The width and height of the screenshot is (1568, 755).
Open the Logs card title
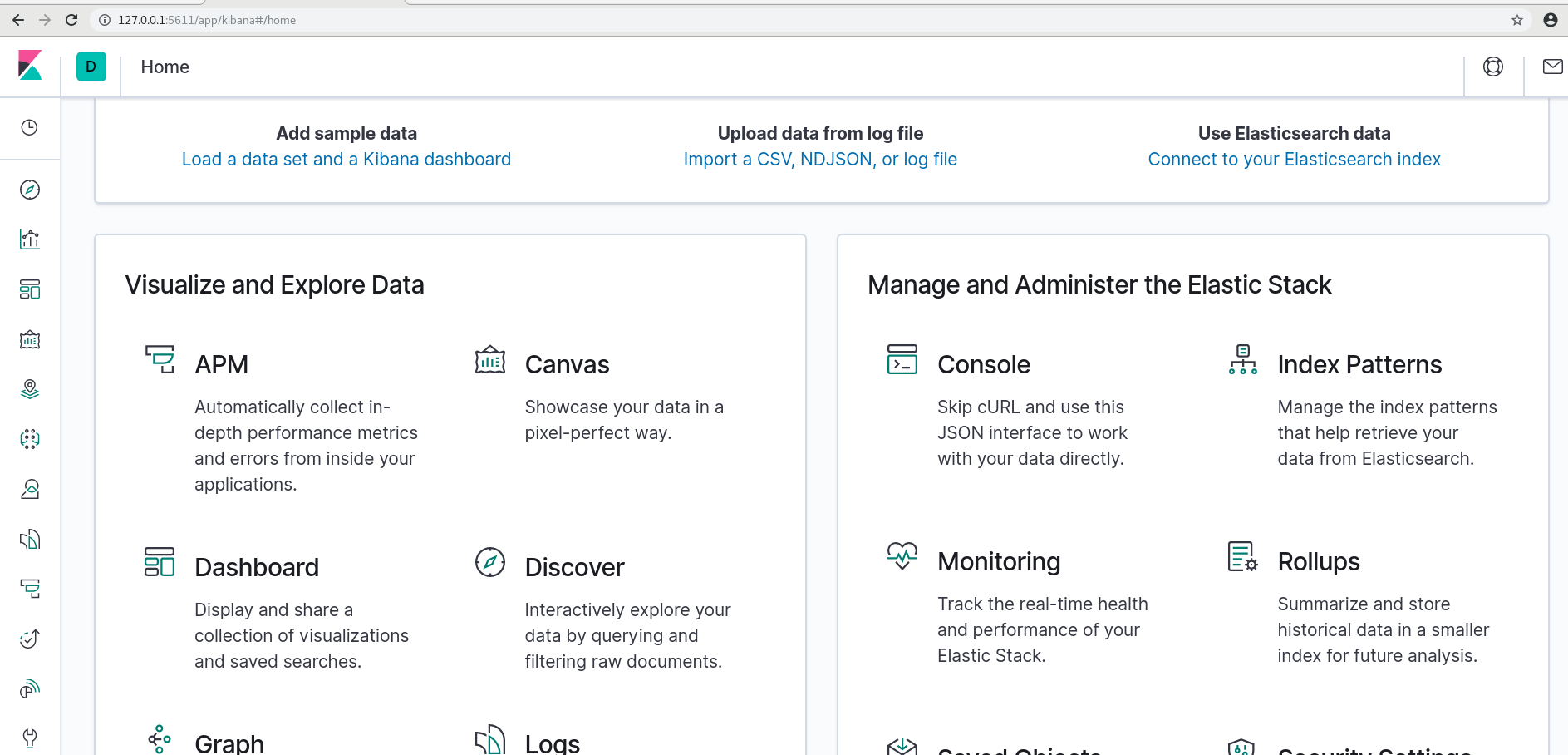553,743
